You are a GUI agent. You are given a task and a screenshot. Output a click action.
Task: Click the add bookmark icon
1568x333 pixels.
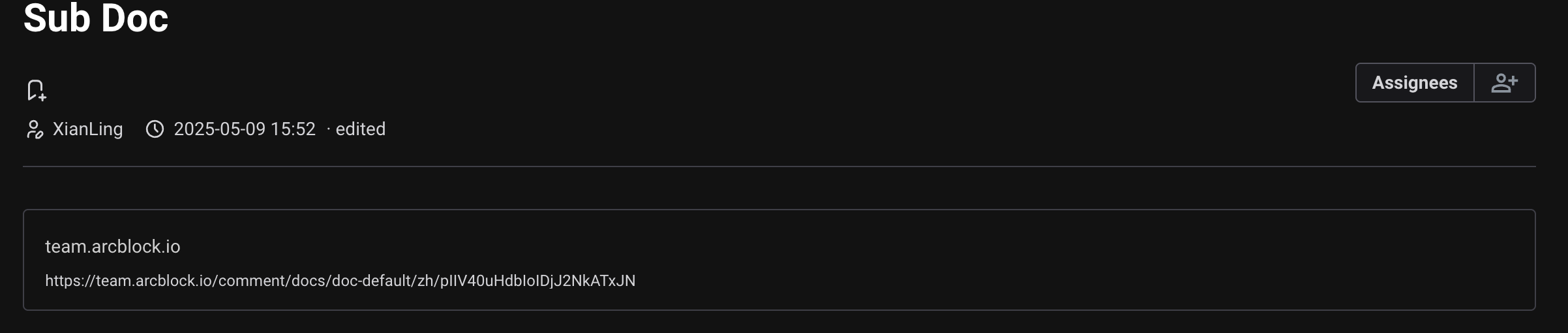[37, 90]
